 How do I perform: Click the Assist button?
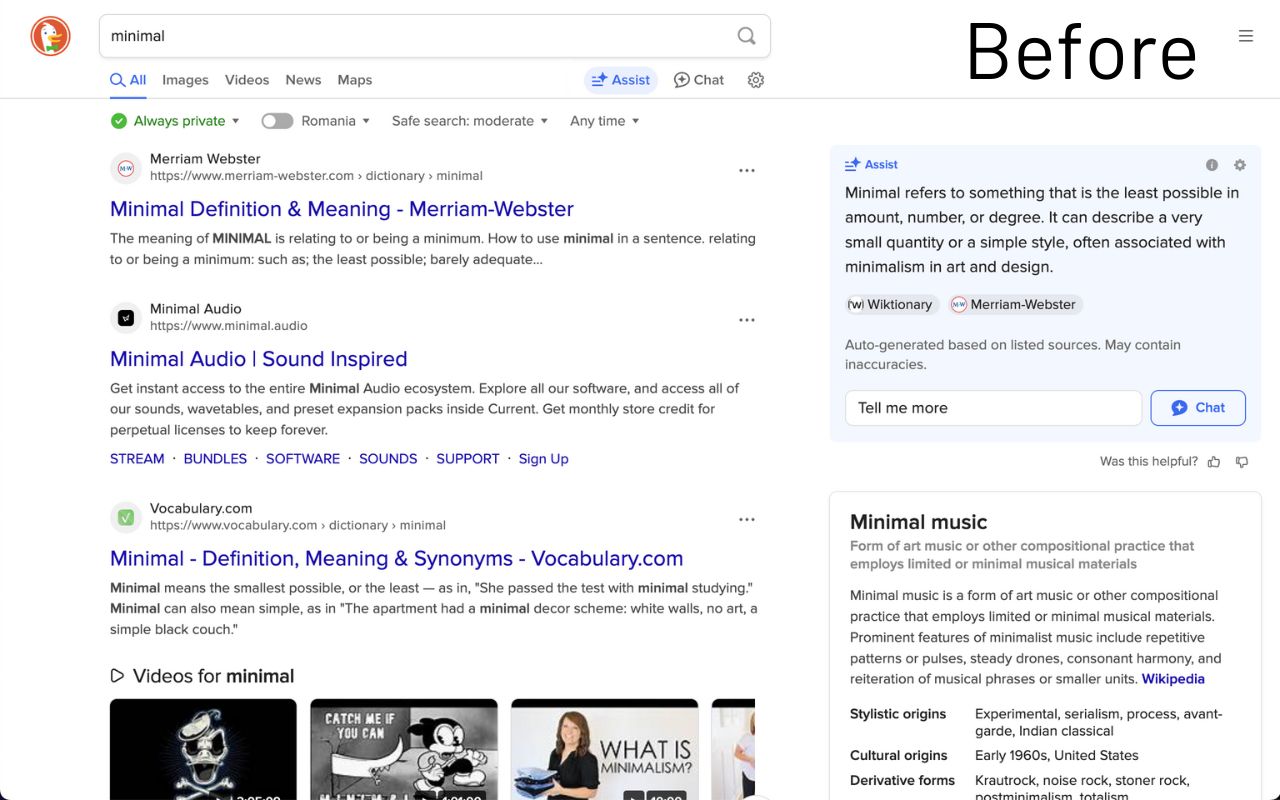tap(621, 80)
